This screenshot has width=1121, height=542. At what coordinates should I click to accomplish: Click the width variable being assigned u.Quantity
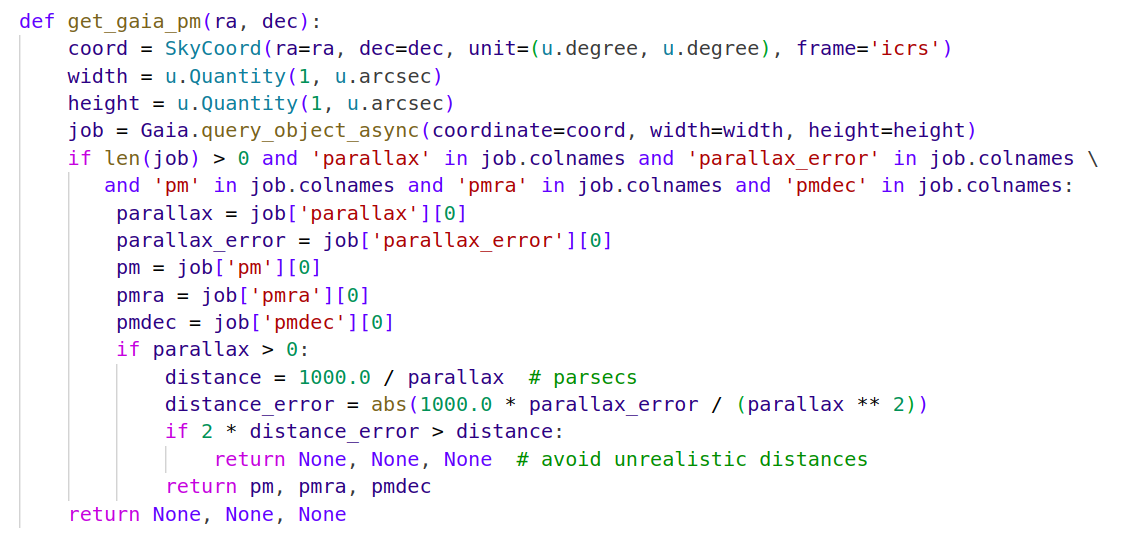pyautogui.click(x=97, y=76)
